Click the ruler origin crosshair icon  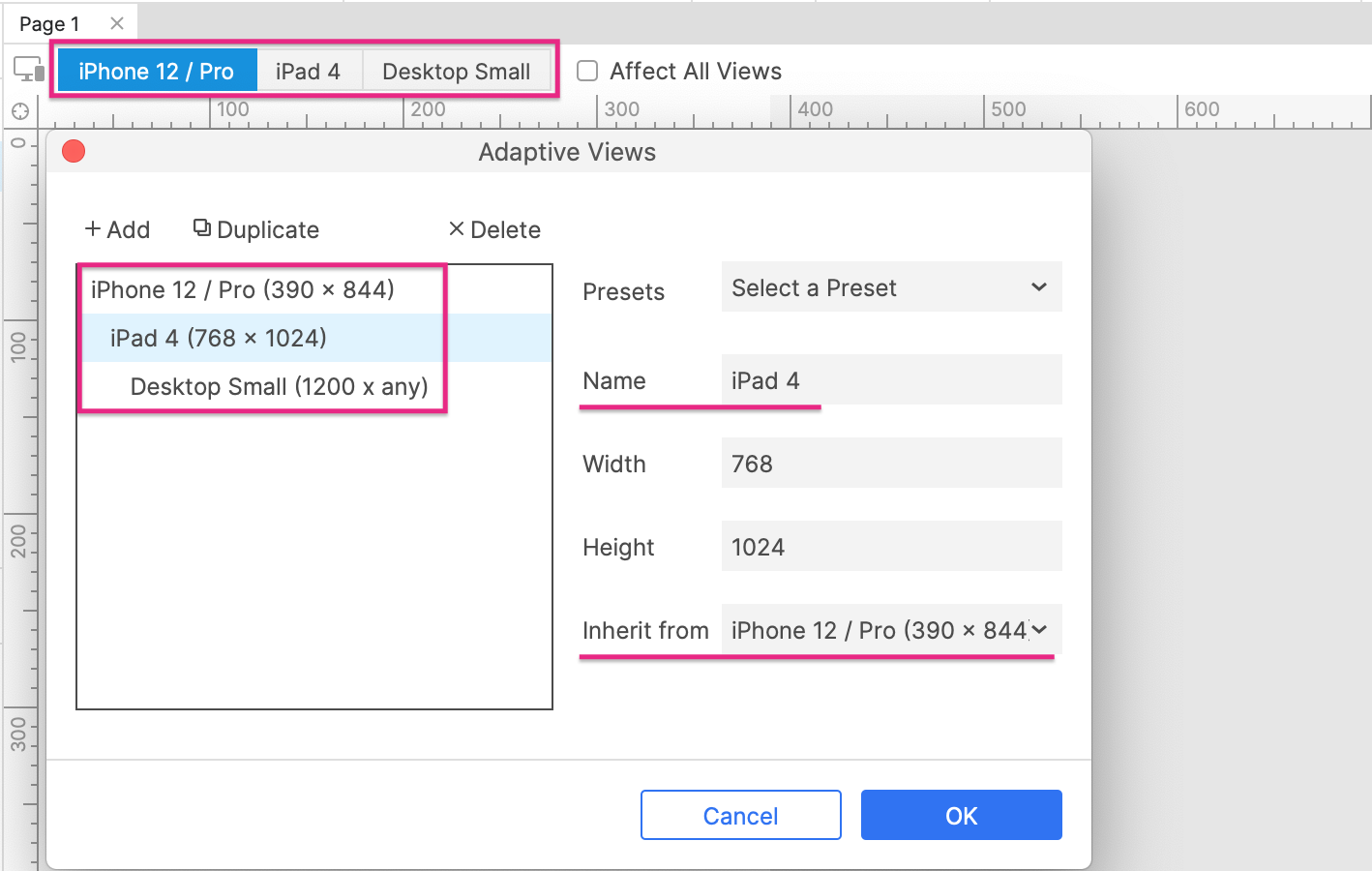[x=19, y=111]
